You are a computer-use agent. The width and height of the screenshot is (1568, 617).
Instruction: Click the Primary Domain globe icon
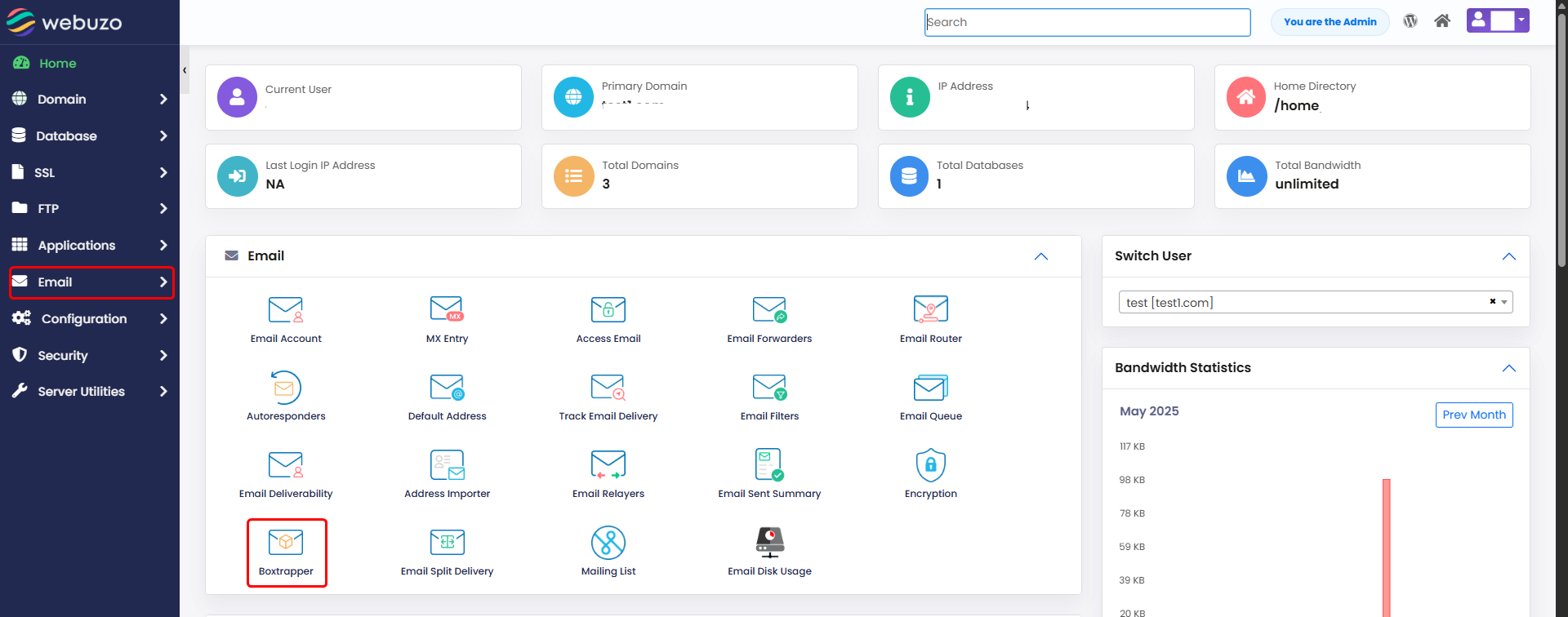(x=573, y=97)
